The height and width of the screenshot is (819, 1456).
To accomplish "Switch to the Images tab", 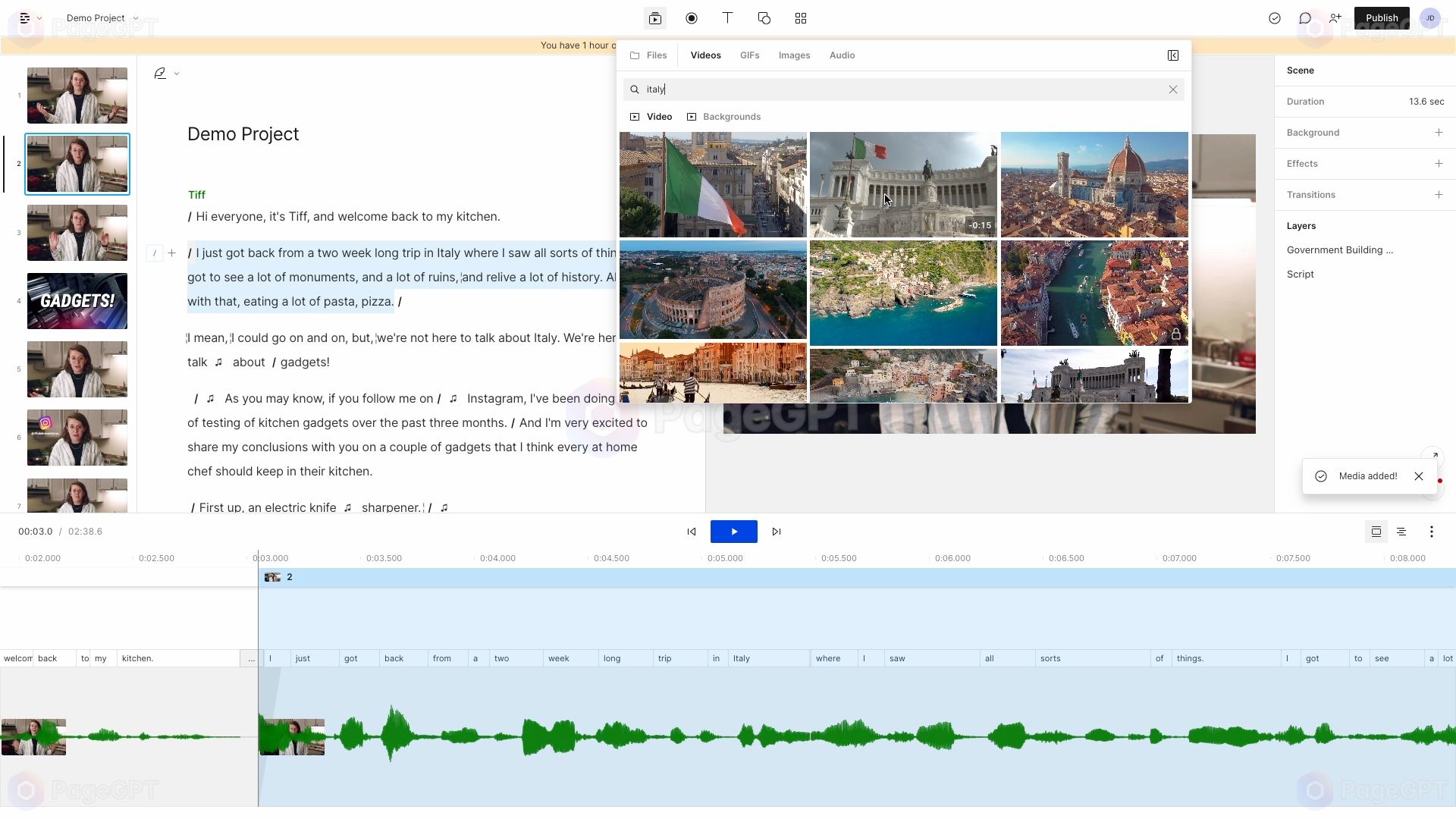I will click(795, 55).
